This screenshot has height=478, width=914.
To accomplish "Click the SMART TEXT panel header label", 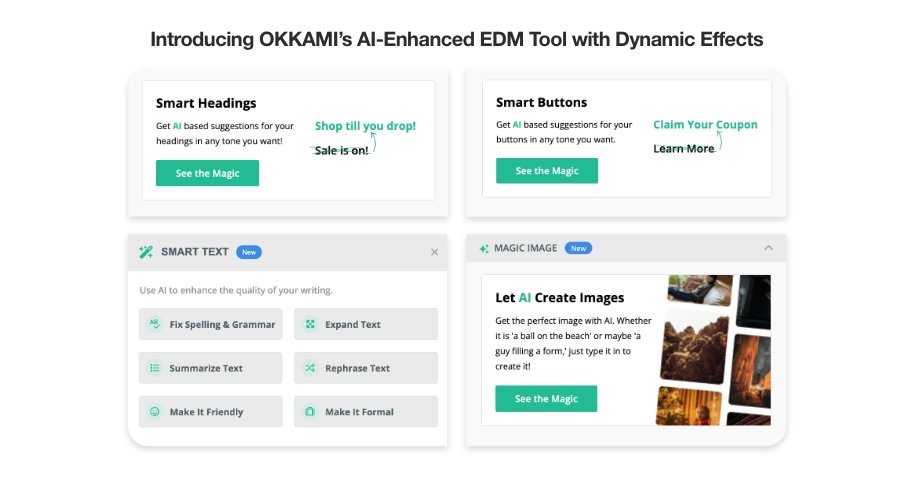I will 195,252.
